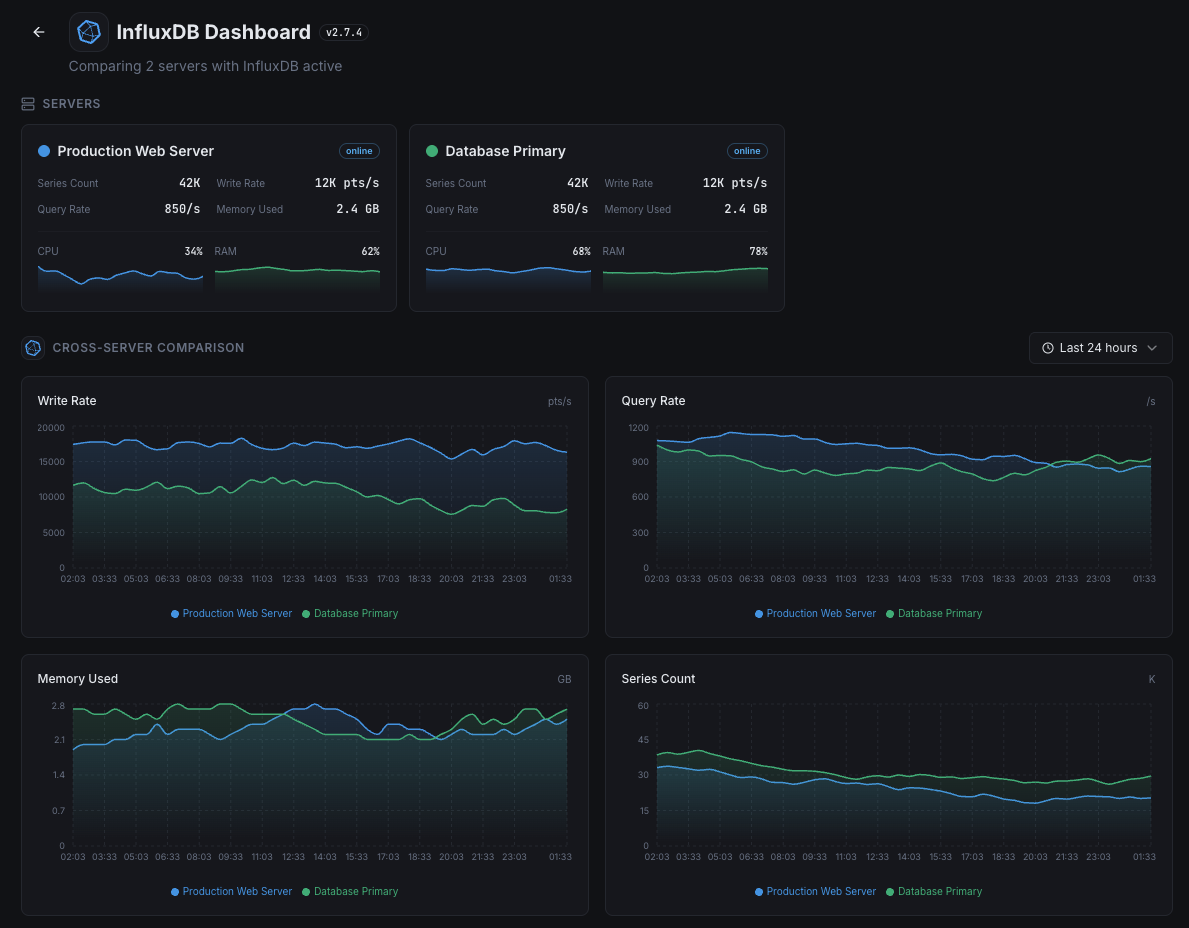Viewport: 1189px width, 928px height.
Task: Click the Cross-Server Comparison section icon
Action: point(33,348)
